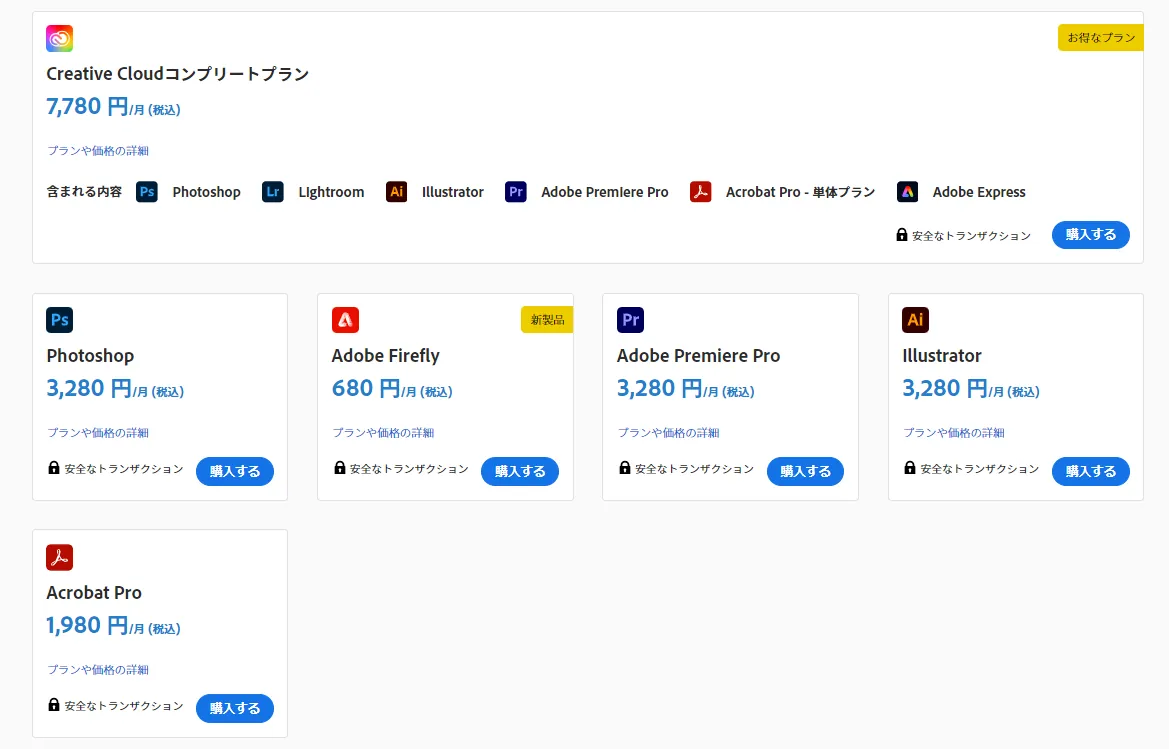Click the Adobe Express label
The image size is (1169, 749).
point(979,192)
